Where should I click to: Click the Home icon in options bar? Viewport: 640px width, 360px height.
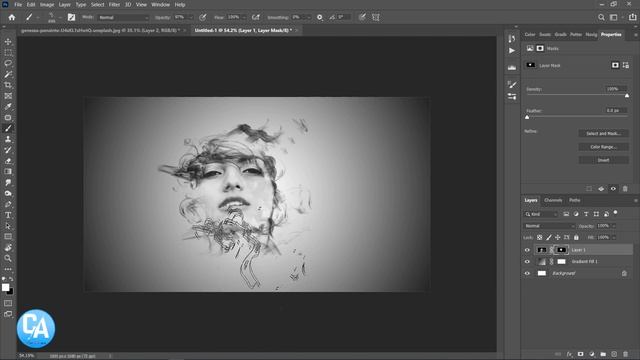[12, 17]
